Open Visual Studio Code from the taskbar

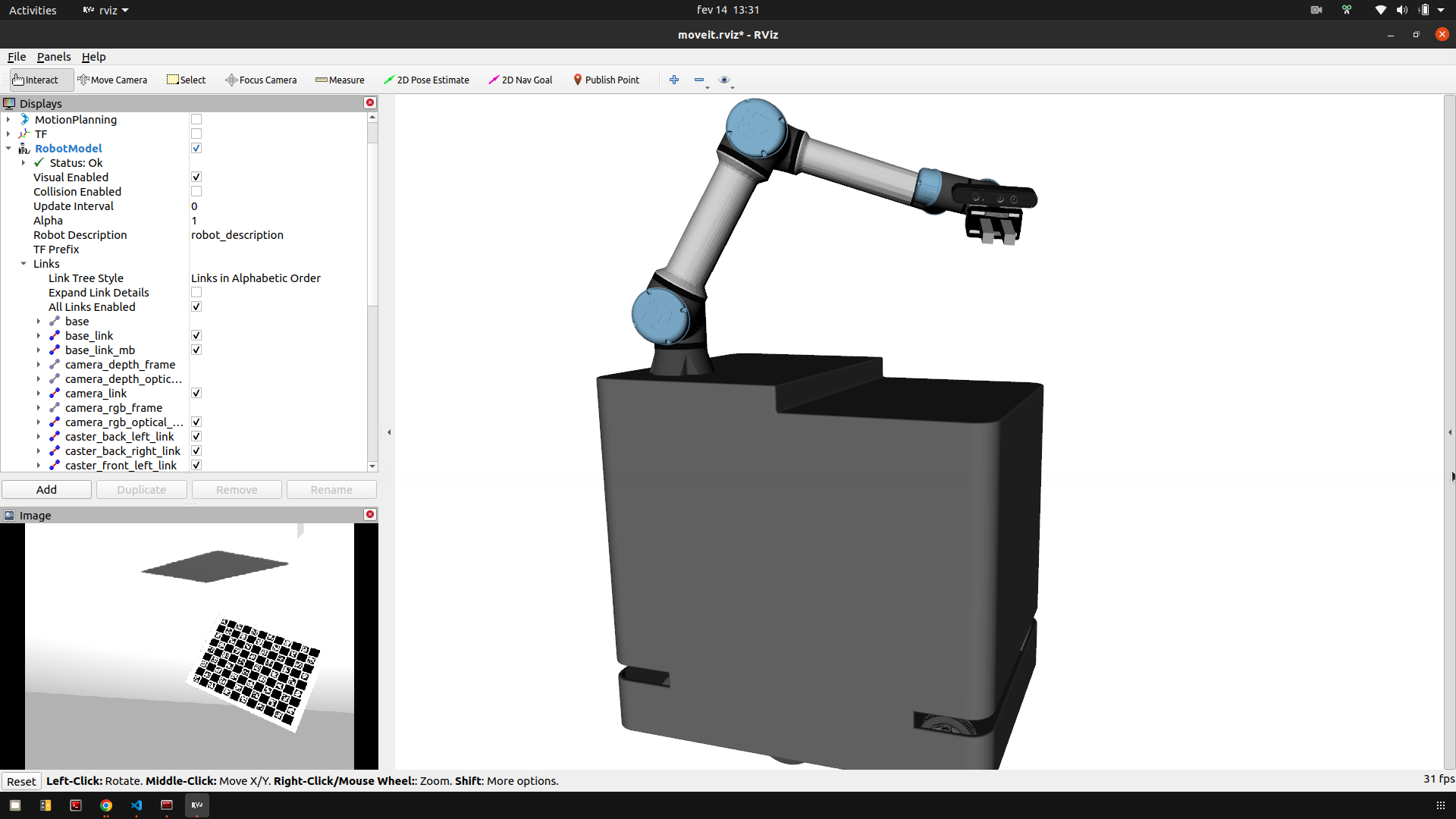(136, 805)
